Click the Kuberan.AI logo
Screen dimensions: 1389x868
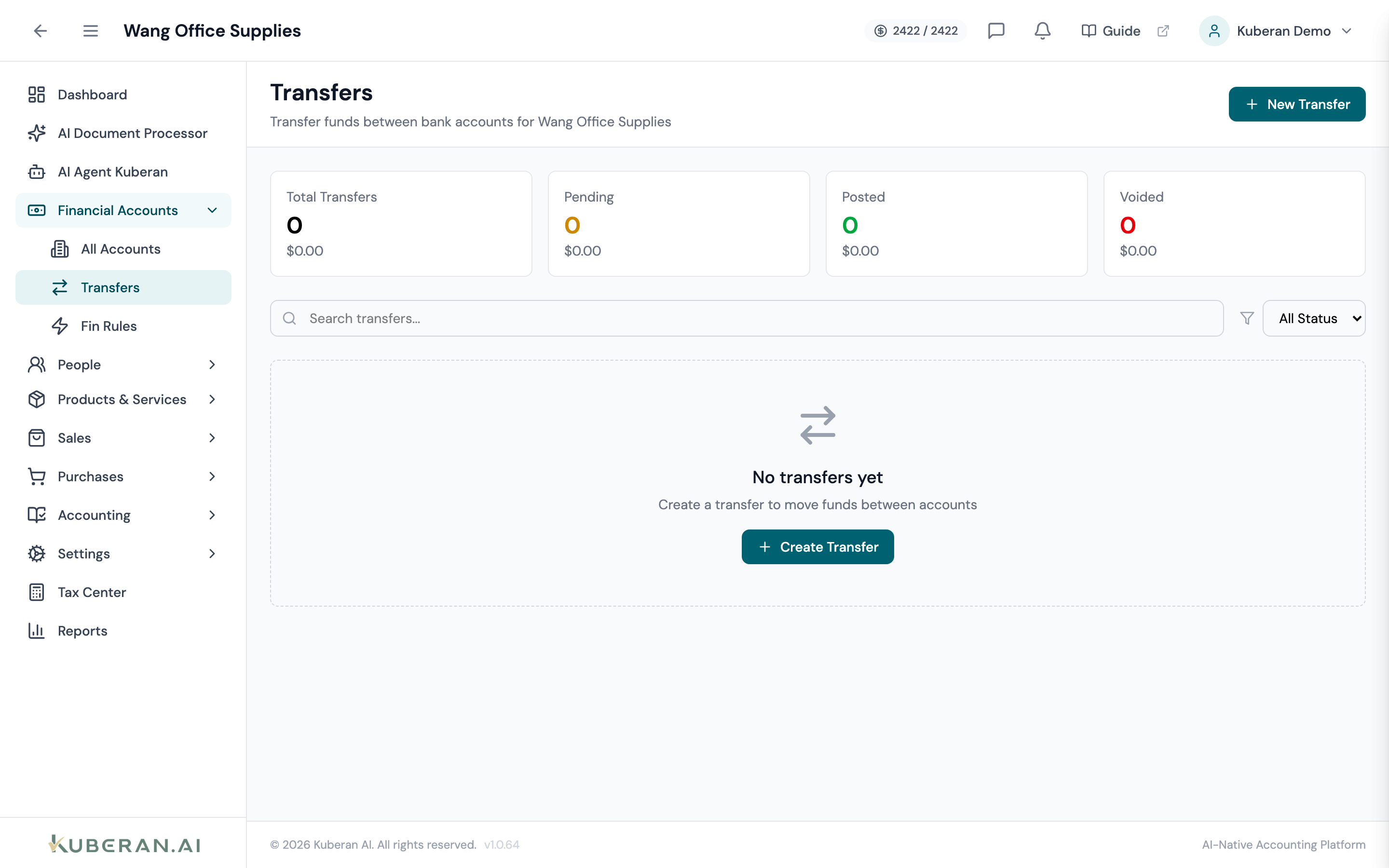tap(124, 844)
